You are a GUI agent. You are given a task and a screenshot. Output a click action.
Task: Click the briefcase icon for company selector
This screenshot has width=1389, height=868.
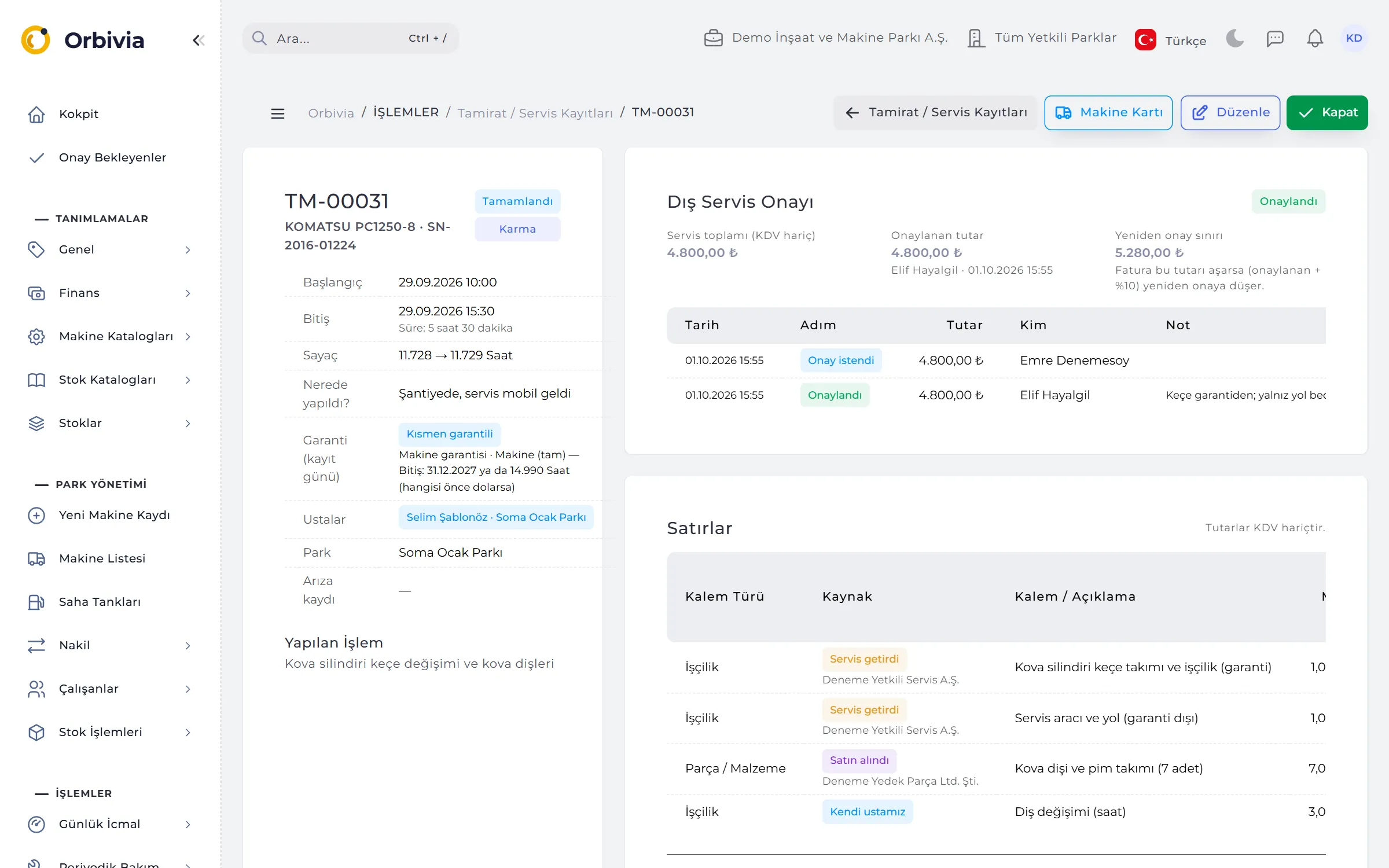click(713, 38)
